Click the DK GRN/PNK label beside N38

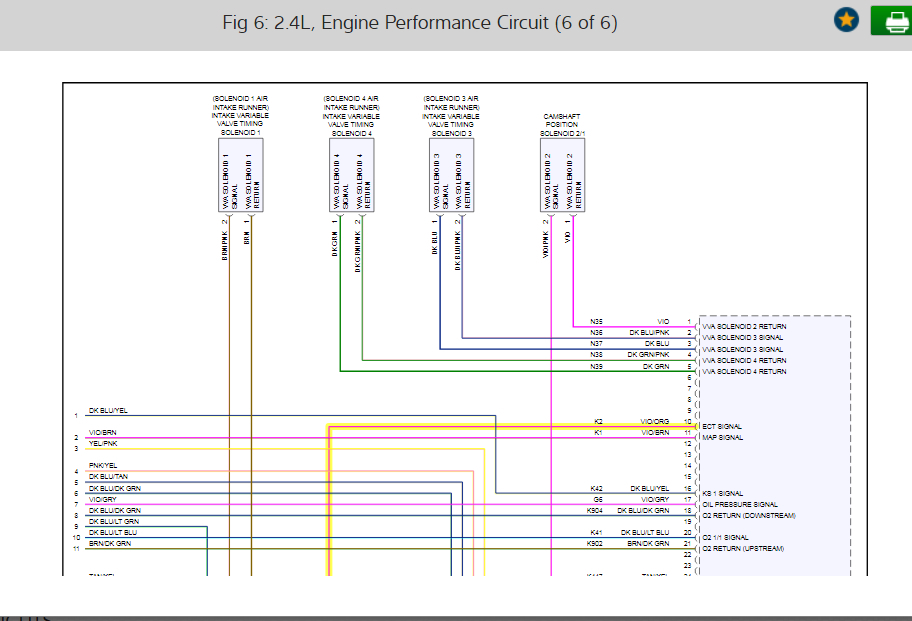(648, 355)
